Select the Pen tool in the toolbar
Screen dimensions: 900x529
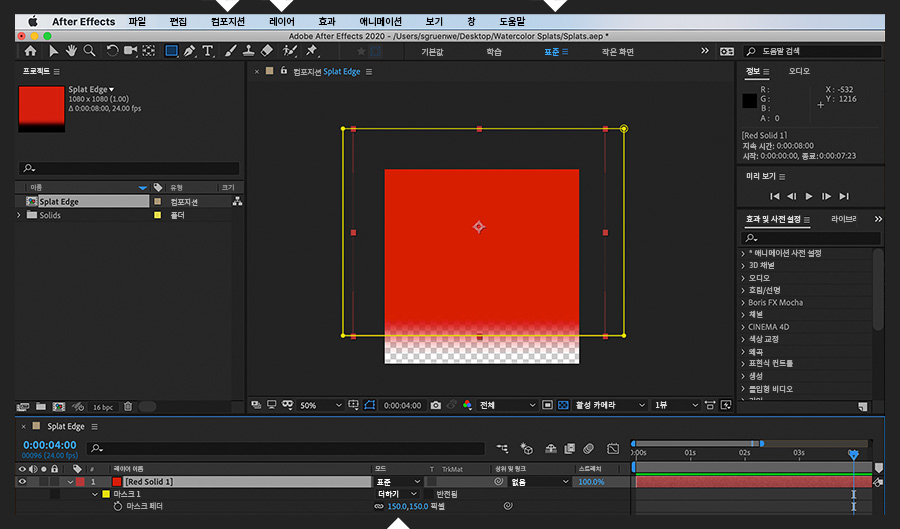[189, 51]
